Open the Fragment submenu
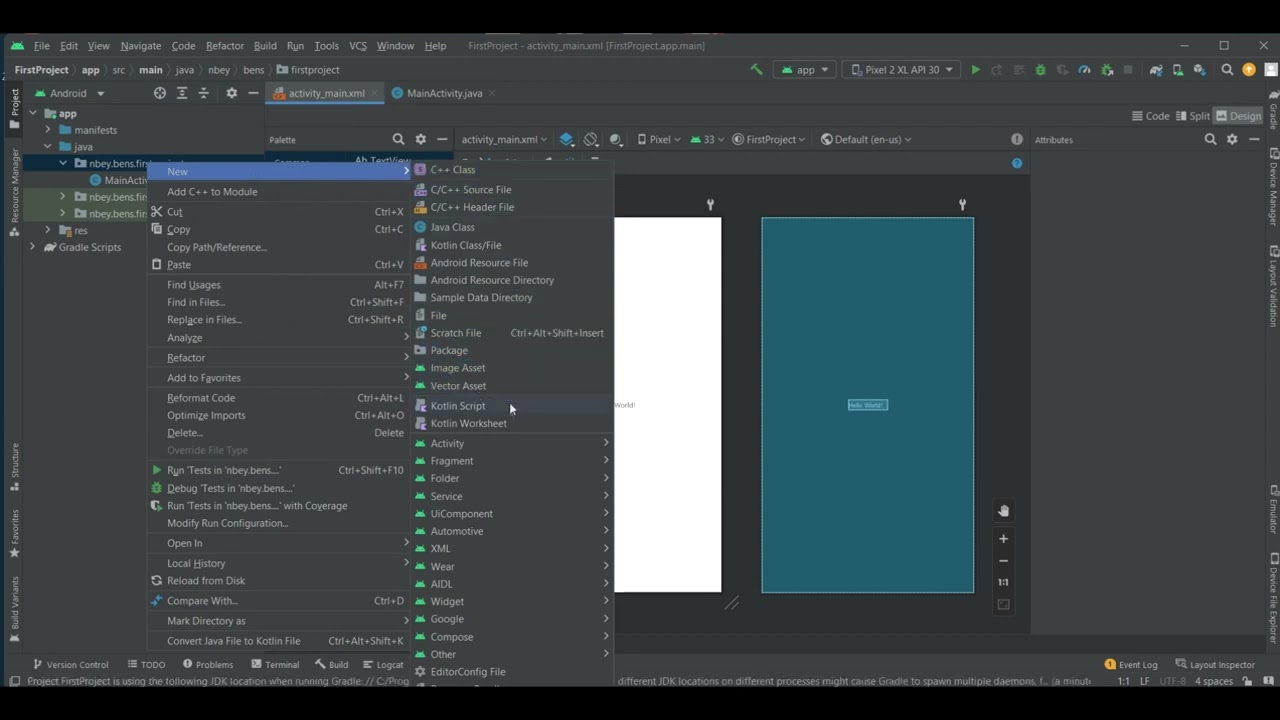1280x720 pixels. click(x=512, y=461)
